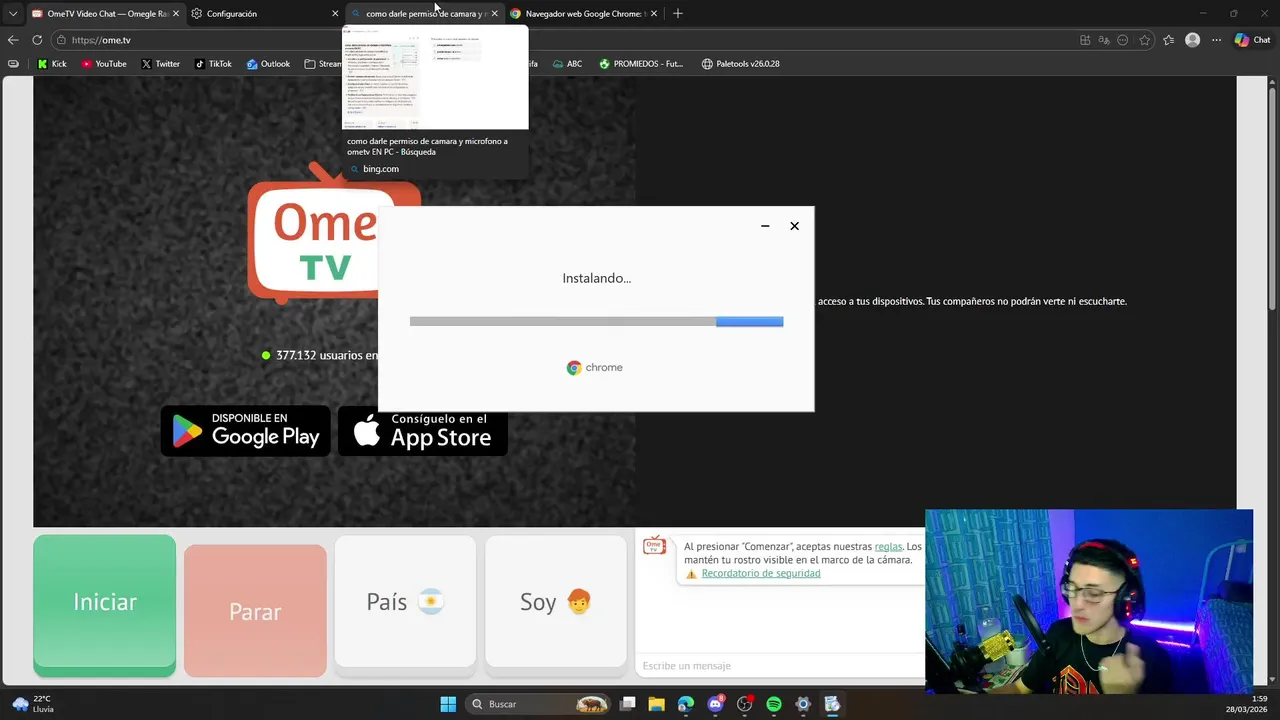Reload the ome.tv page

click(37, 40)
